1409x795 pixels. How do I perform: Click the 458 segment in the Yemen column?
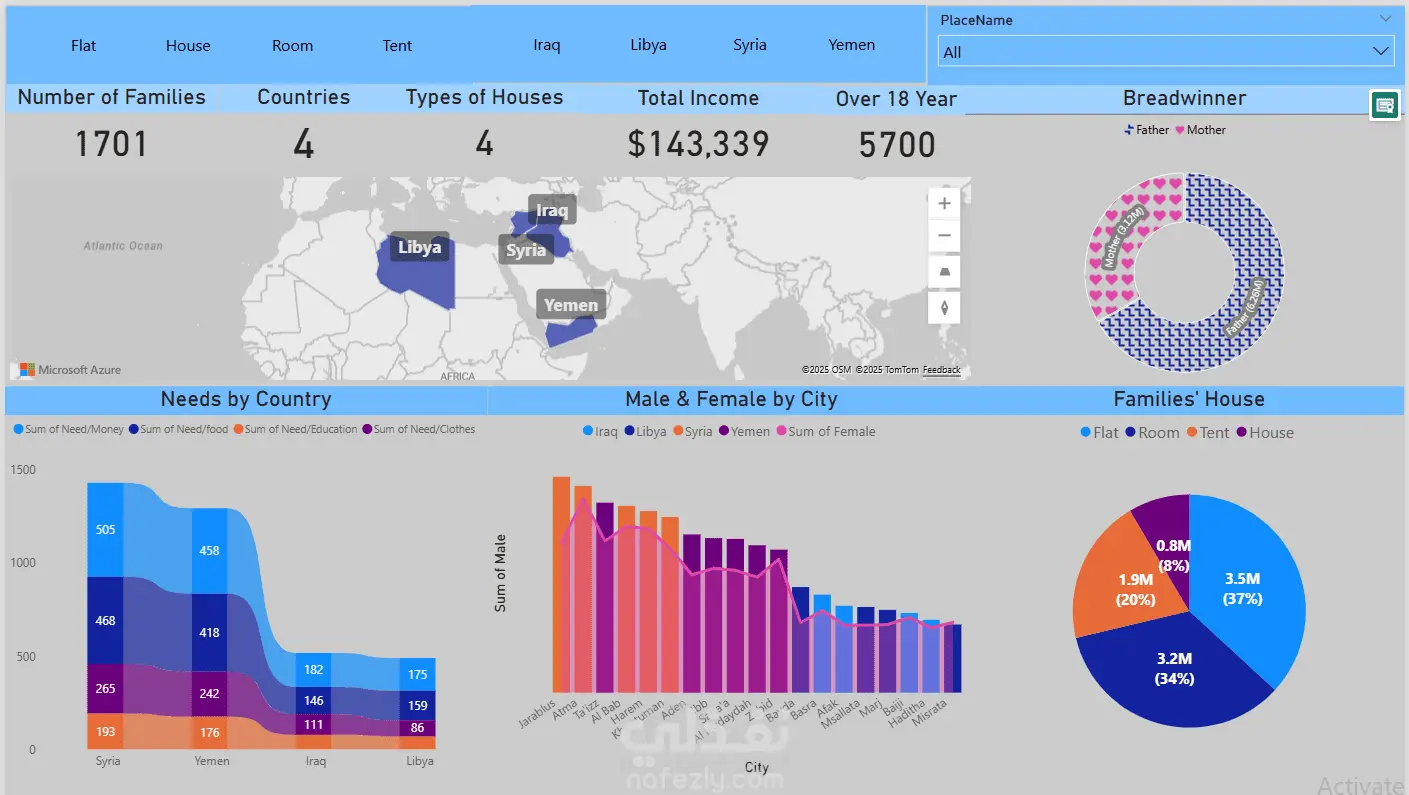(209, 551)
